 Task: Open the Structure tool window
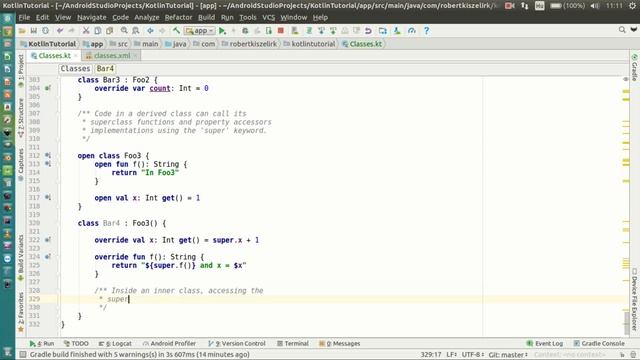pos(21,118)
